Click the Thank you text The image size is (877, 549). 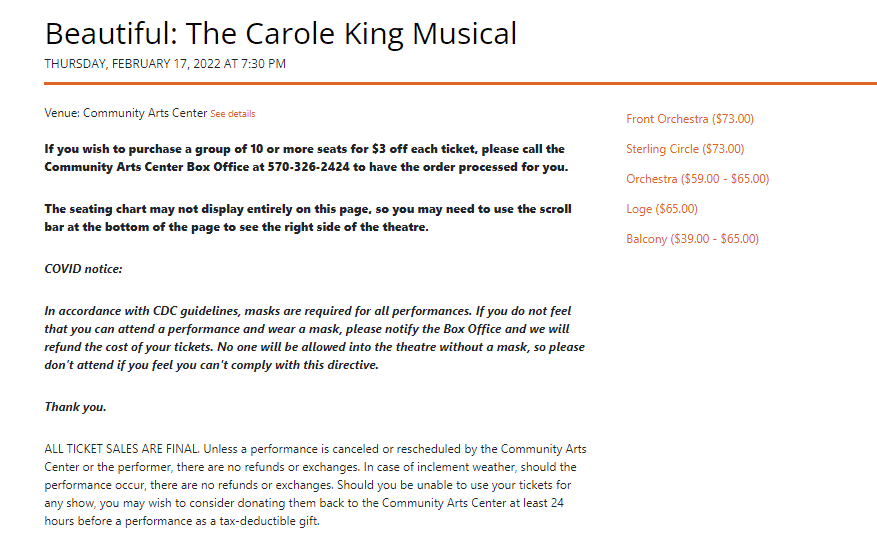[x=76, y=407]
